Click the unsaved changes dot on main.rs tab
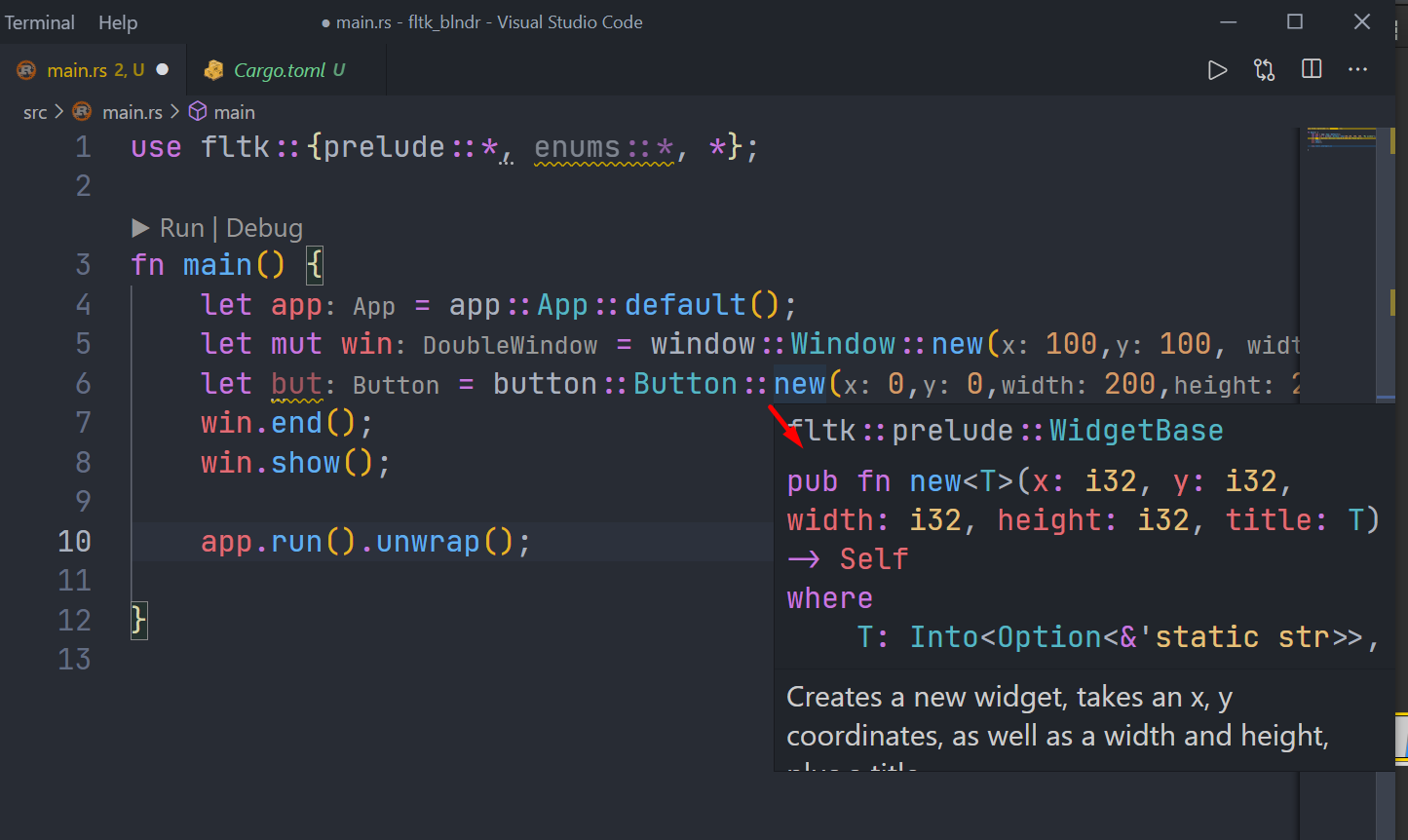1408x840 pixels. click(x=162, y=70)
